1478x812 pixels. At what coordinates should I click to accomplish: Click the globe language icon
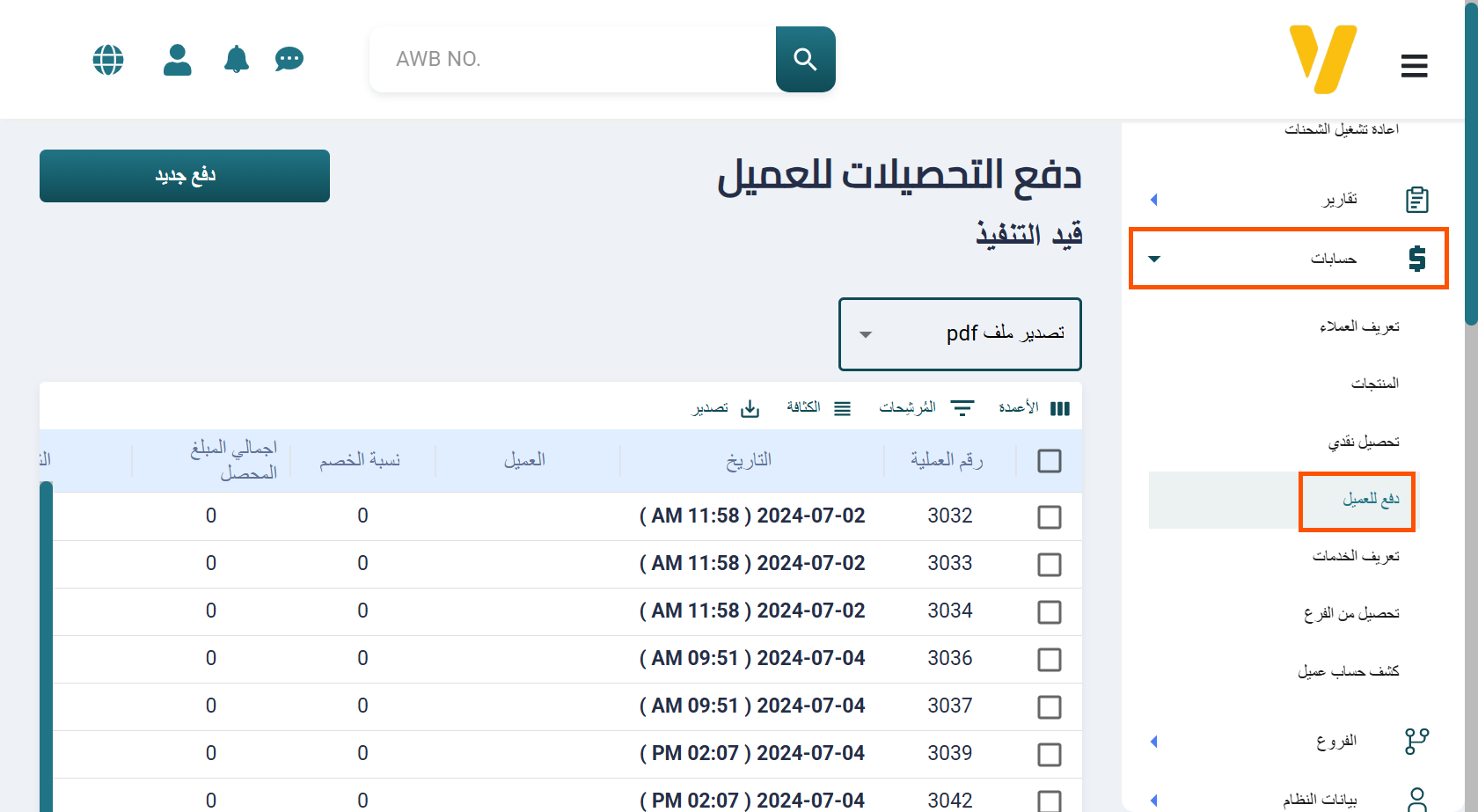(x=108, y=60)
